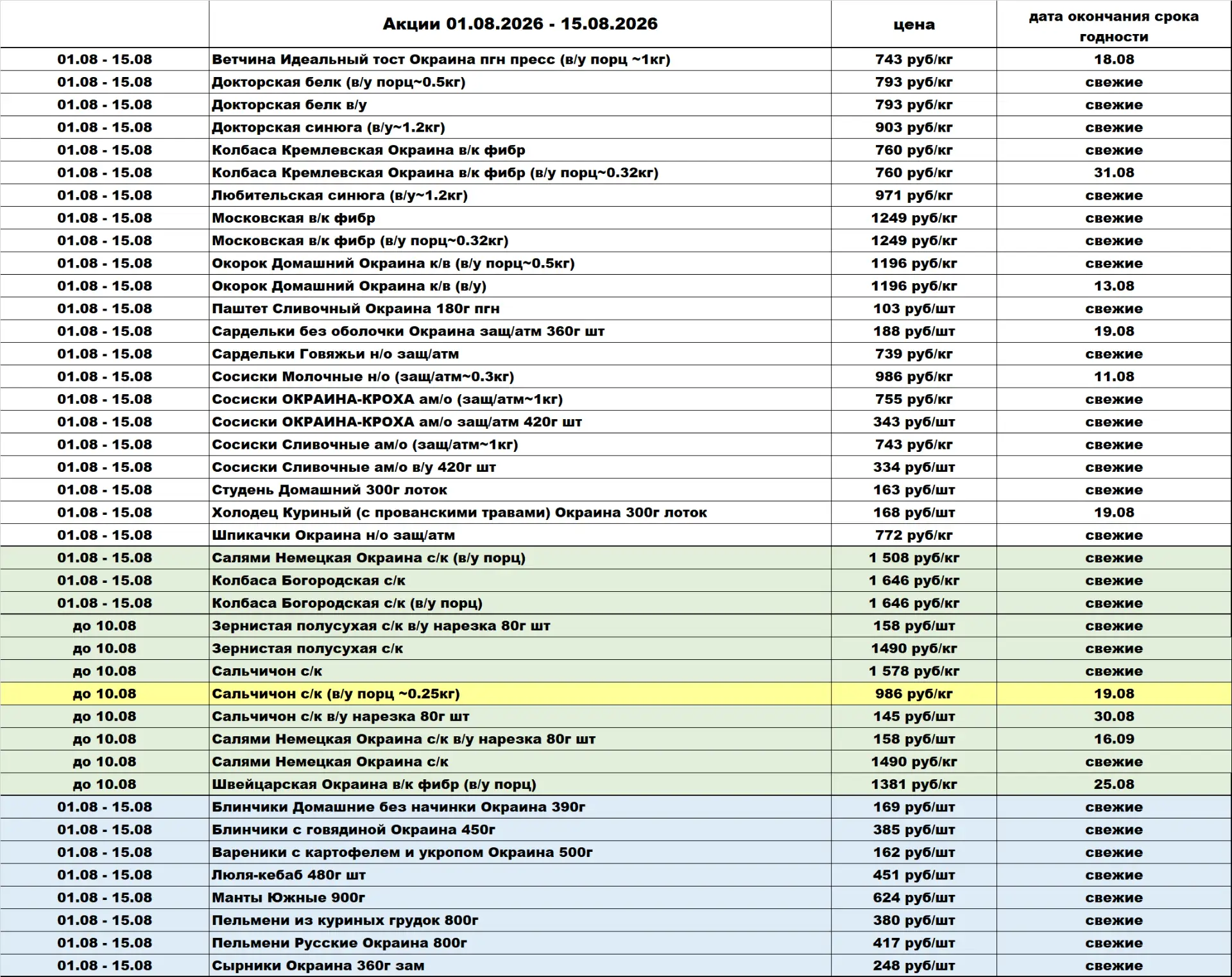Select the price '755 руб/кг'
The width and height of the screenshot is (1232, 977).
point(914,399)
